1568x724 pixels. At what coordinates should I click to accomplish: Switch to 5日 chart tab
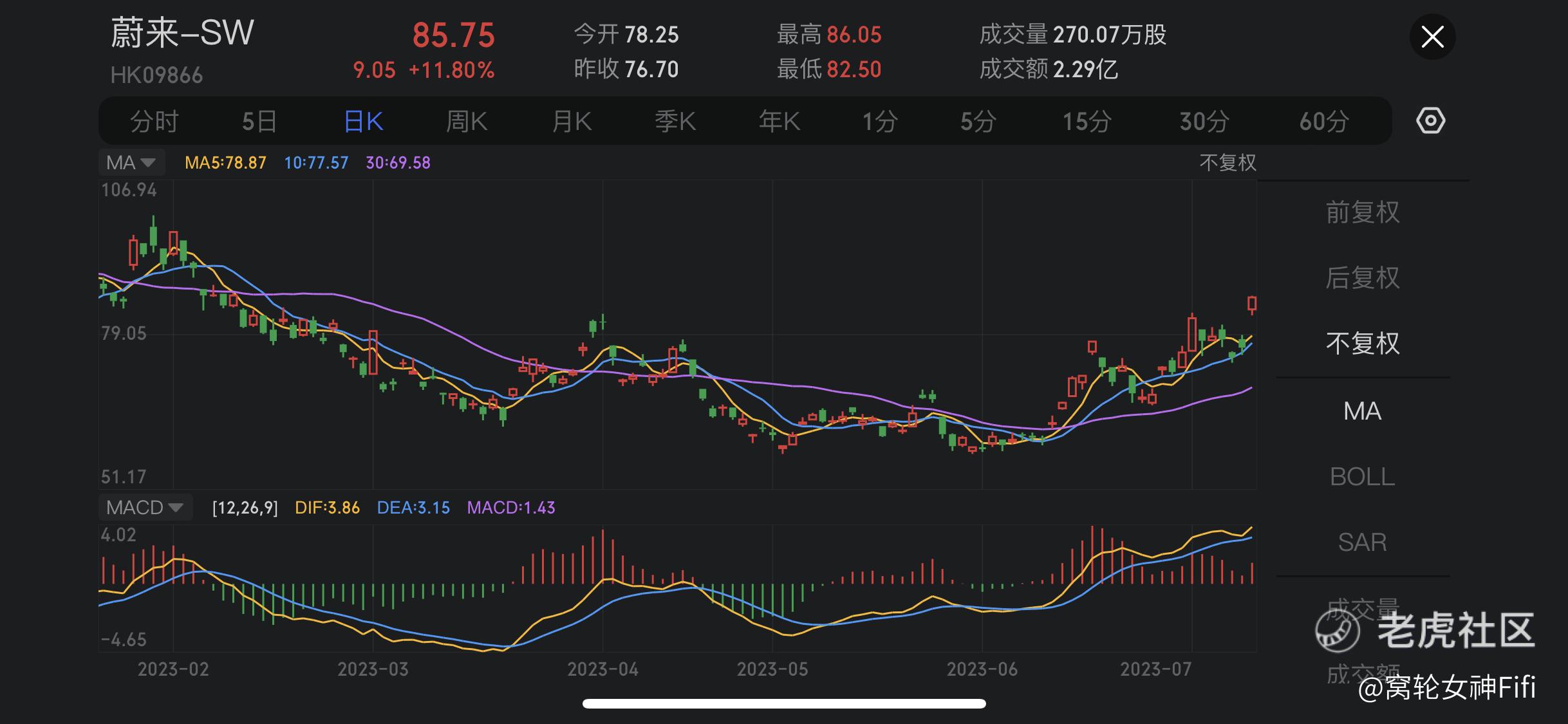coord(259,121)
